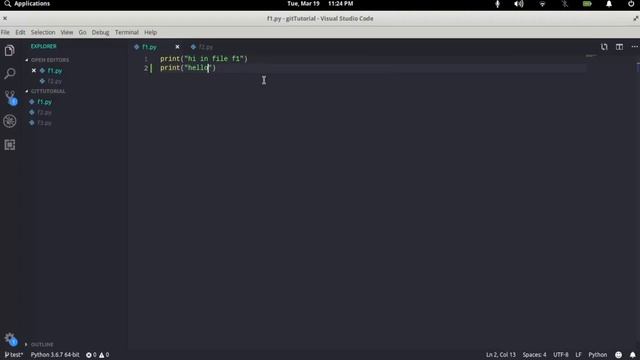Open the feedback smiley in status bar

(x=618, y=355)
